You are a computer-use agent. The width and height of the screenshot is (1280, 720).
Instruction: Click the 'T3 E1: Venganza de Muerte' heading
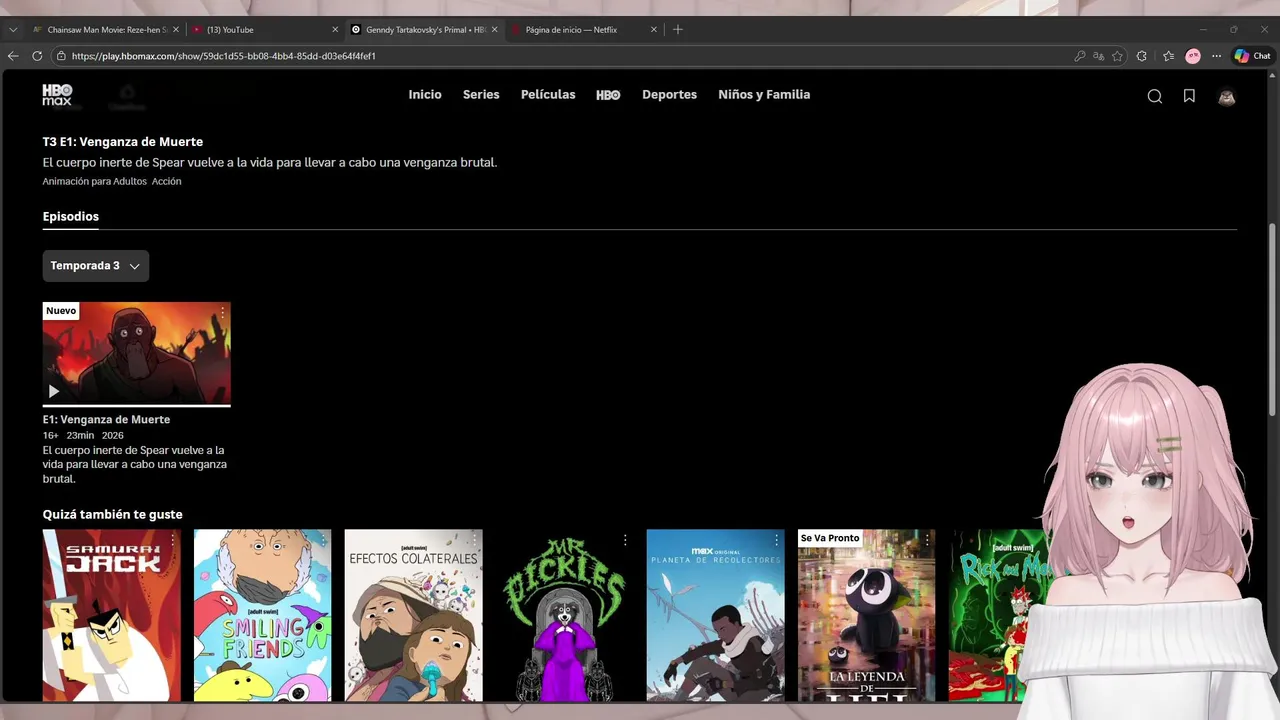(x=123, y=142)
